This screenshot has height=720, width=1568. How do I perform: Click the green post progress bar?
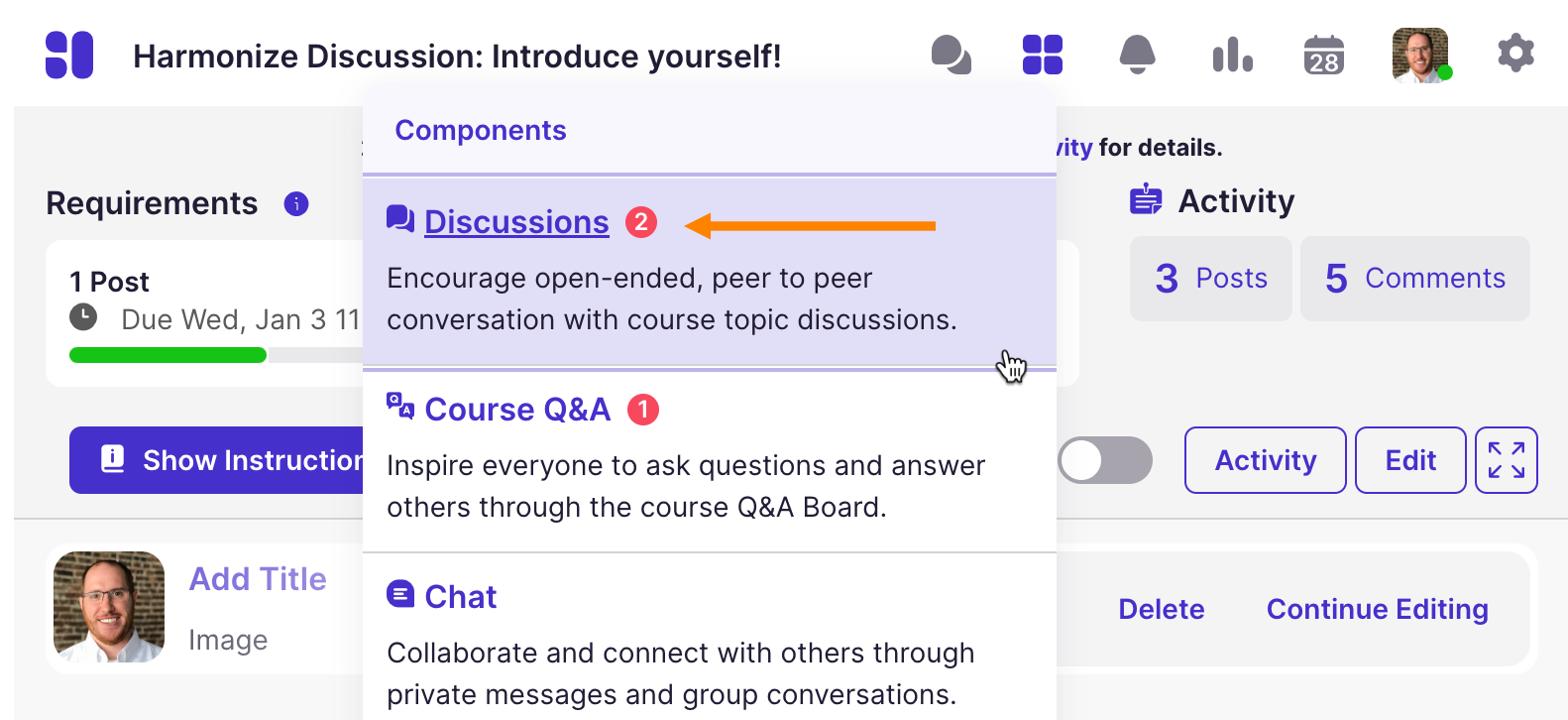point(168,355)
